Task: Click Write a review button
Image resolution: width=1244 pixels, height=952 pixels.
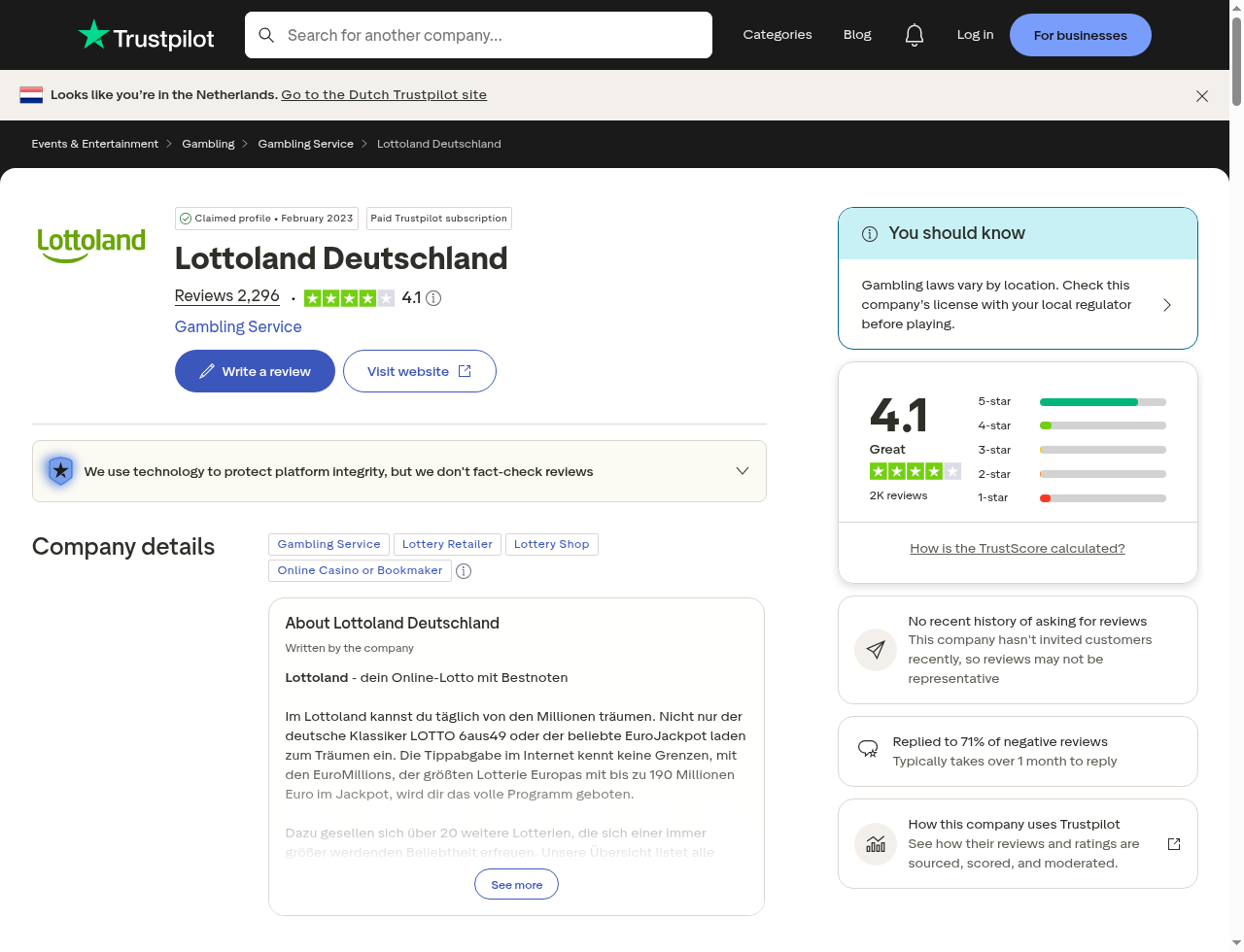Action: tap(255, 371)
